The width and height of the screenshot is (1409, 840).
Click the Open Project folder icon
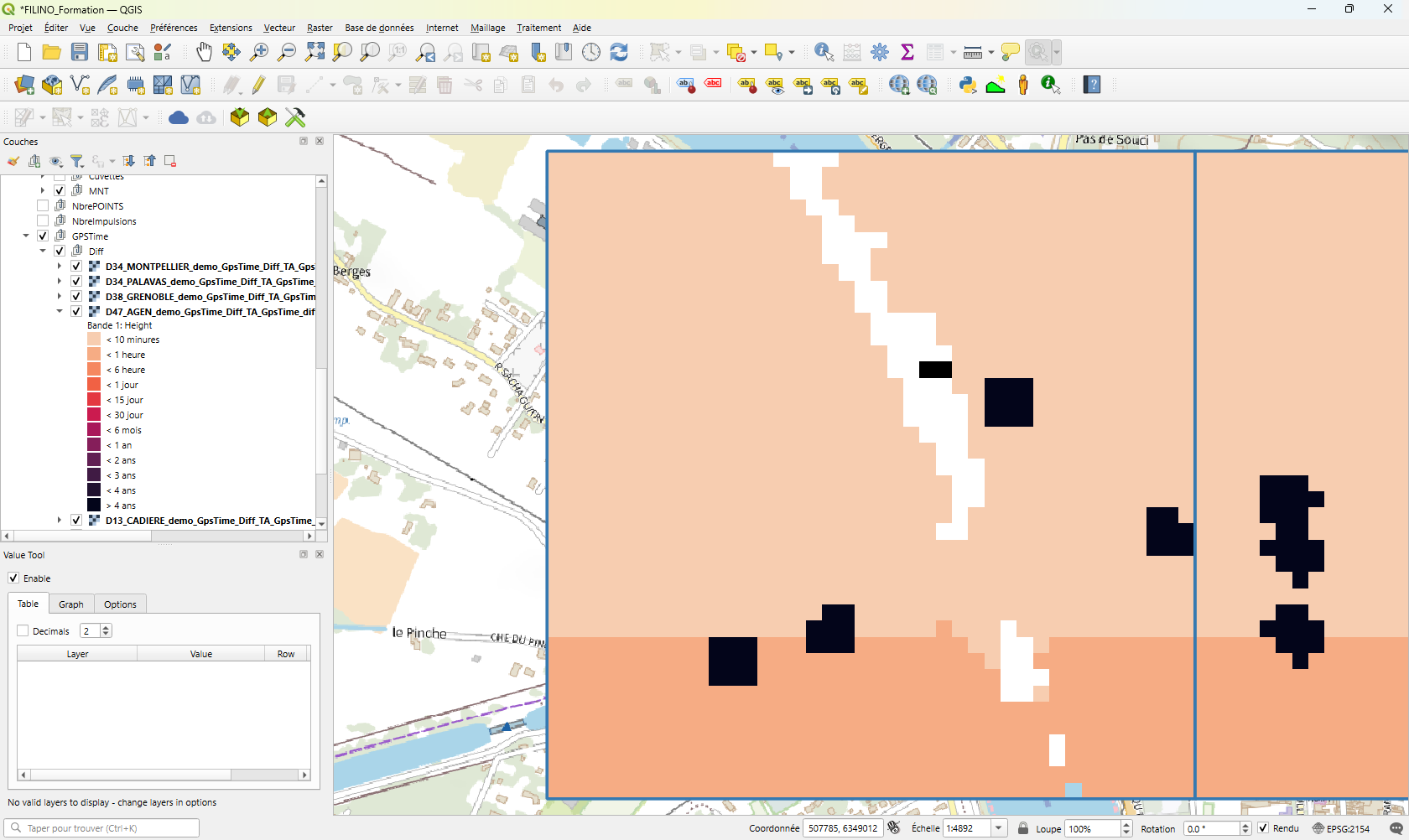[52, 52]
